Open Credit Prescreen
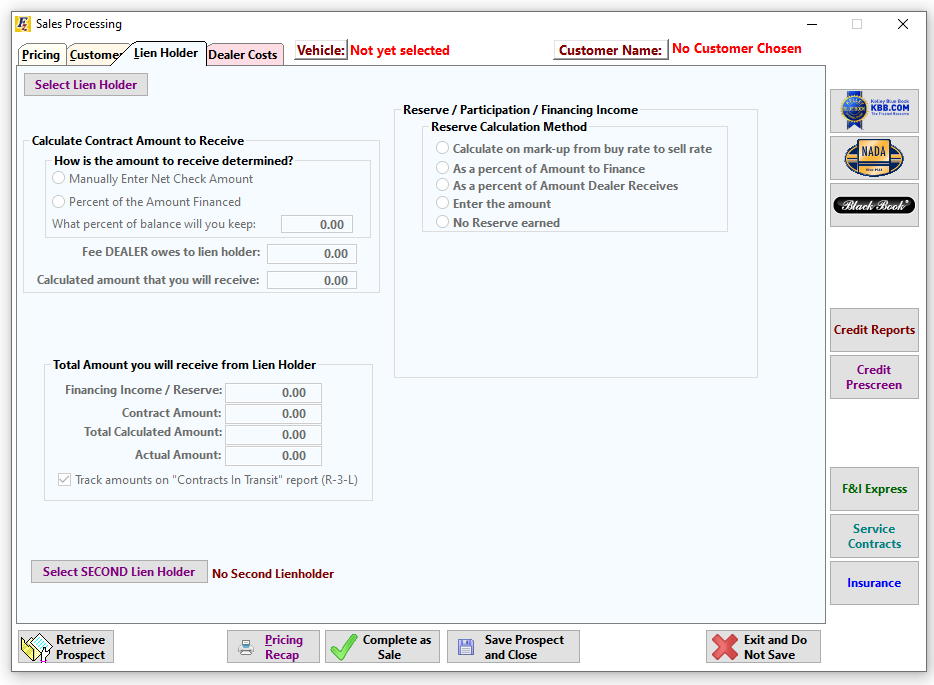This screenshot has height=685, width=934. (874, 377)
